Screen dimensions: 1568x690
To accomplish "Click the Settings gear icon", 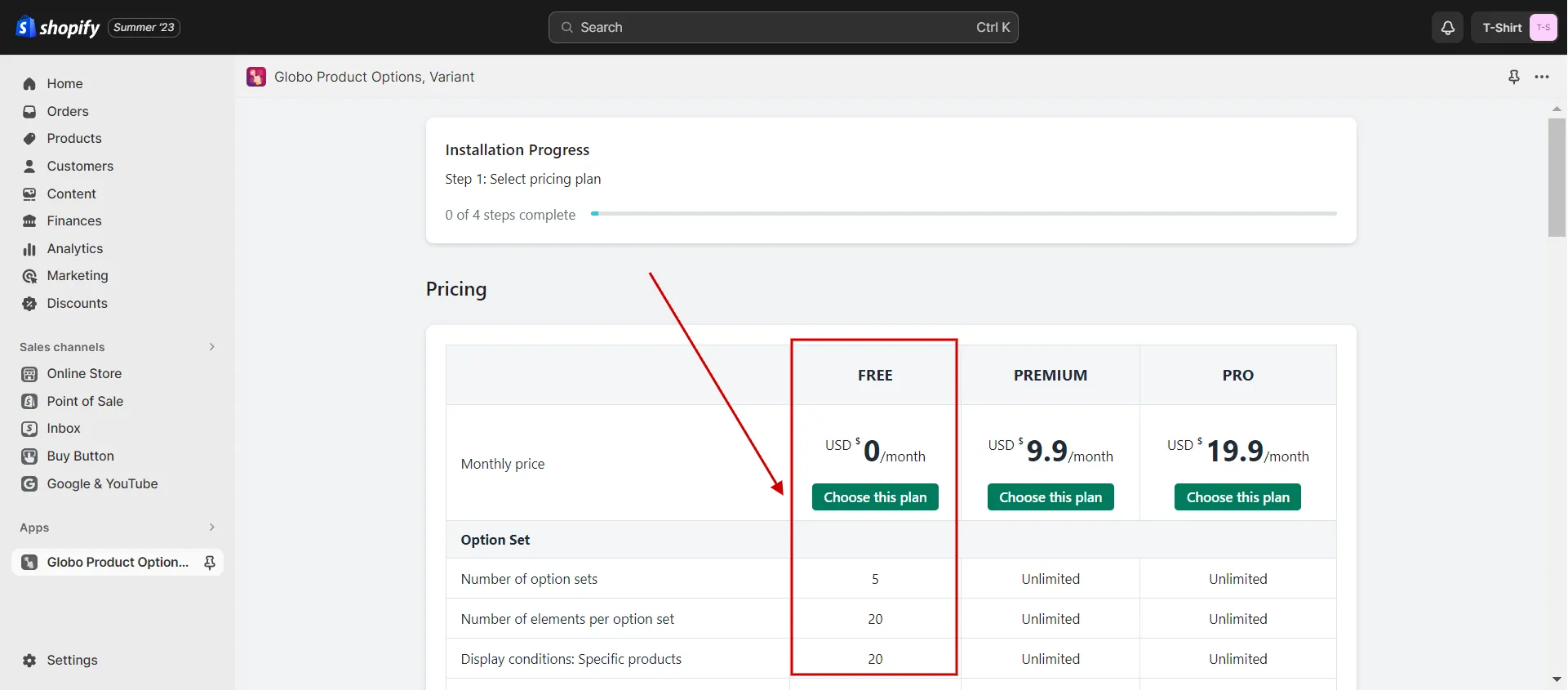I will [x=29, y=661].
